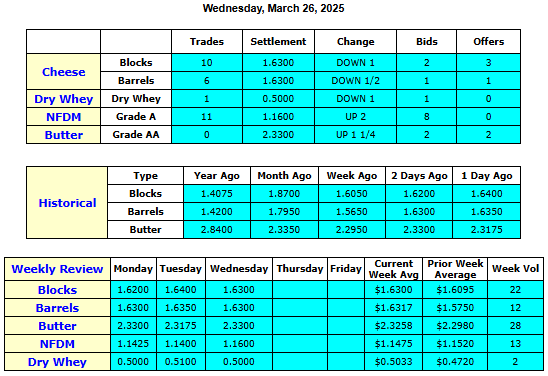The width and height of the screenshot is (548, 376).
Task: Select the Dry Whey category link
Action: (x=64, y=99)
